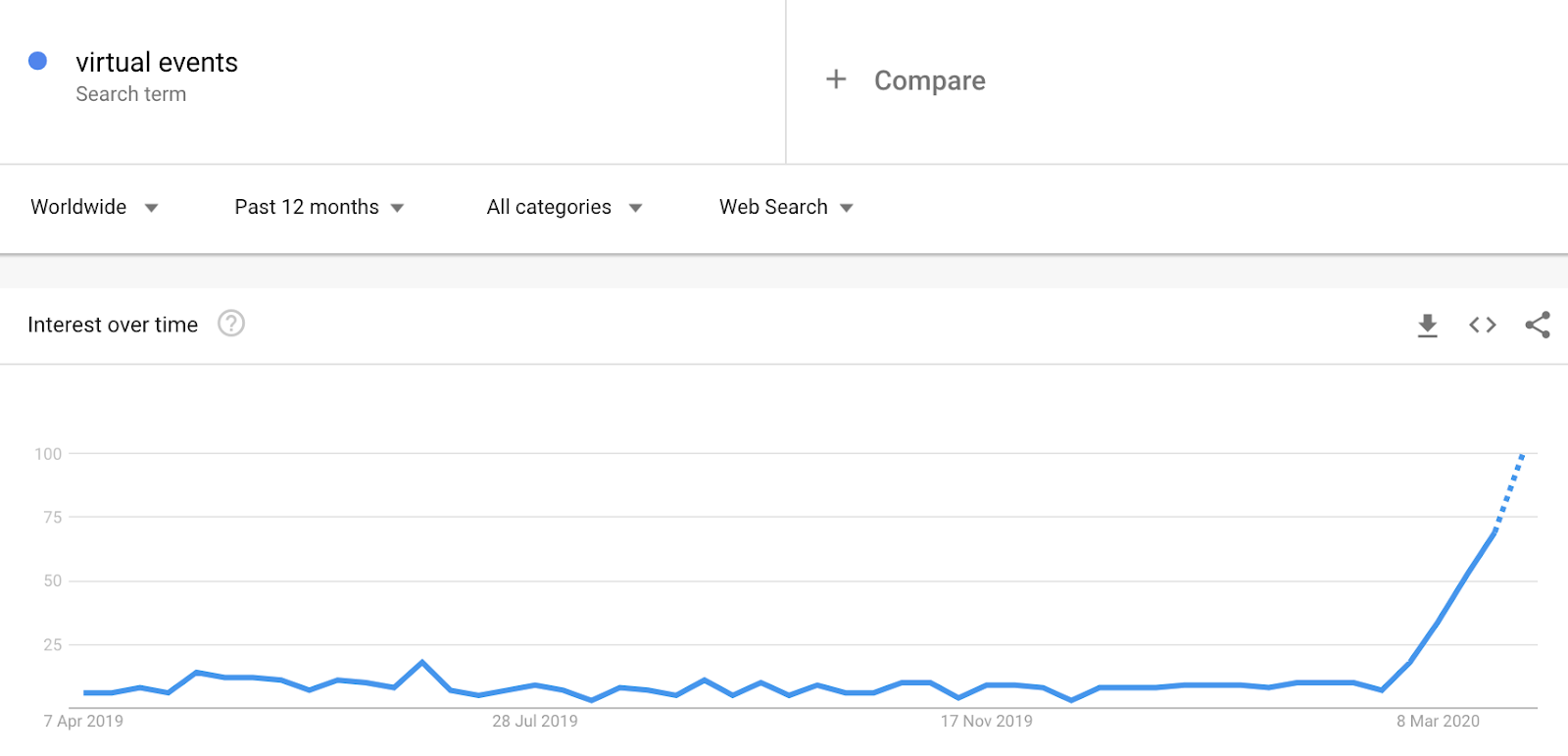The width and height of the screenshot is (1568, 756).
Task: Download the Interest over time chart data
Action: click(x=1428, y=326)
